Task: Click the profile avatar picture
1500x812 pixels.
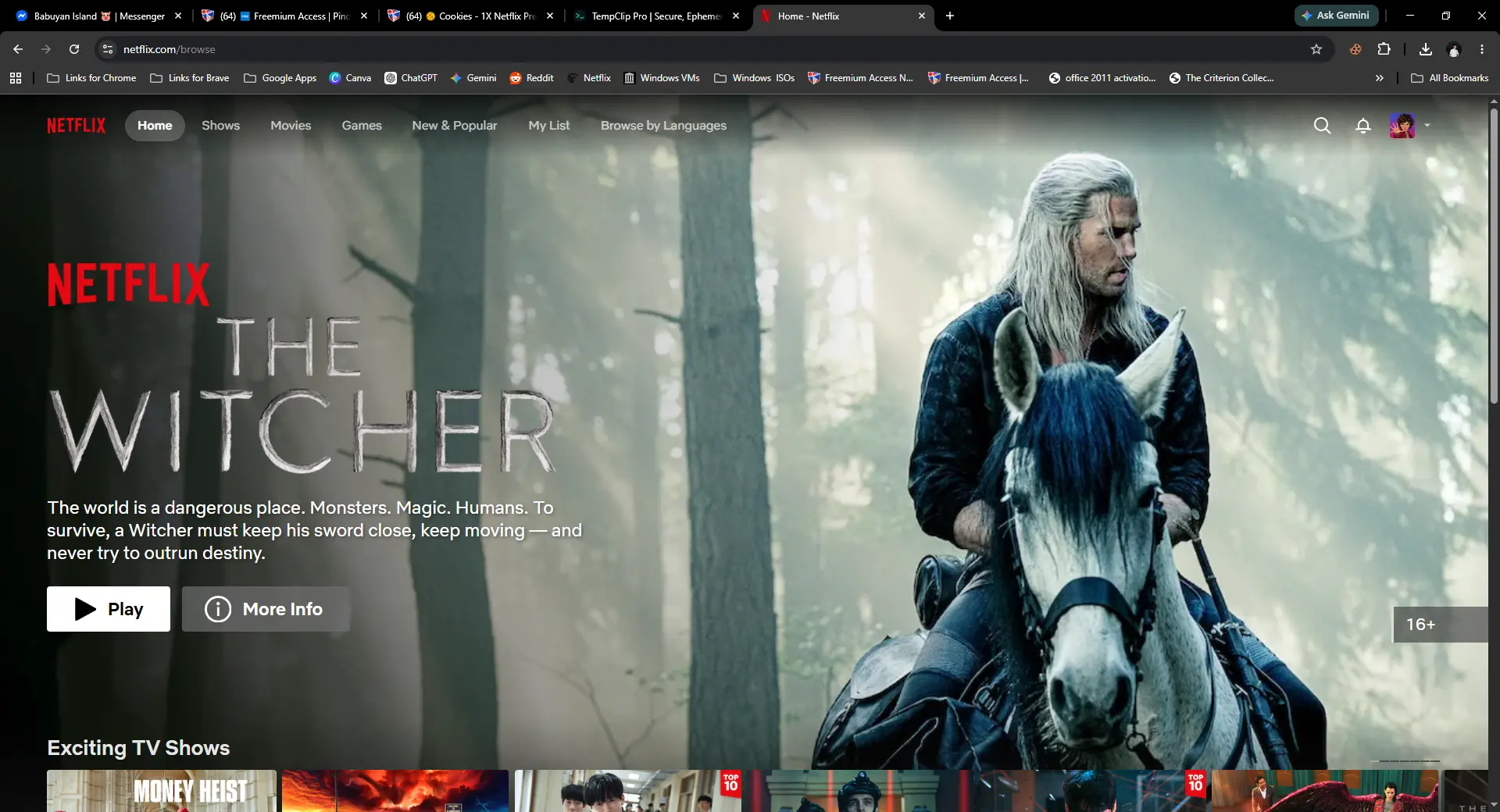Action: click(1402, 126)
